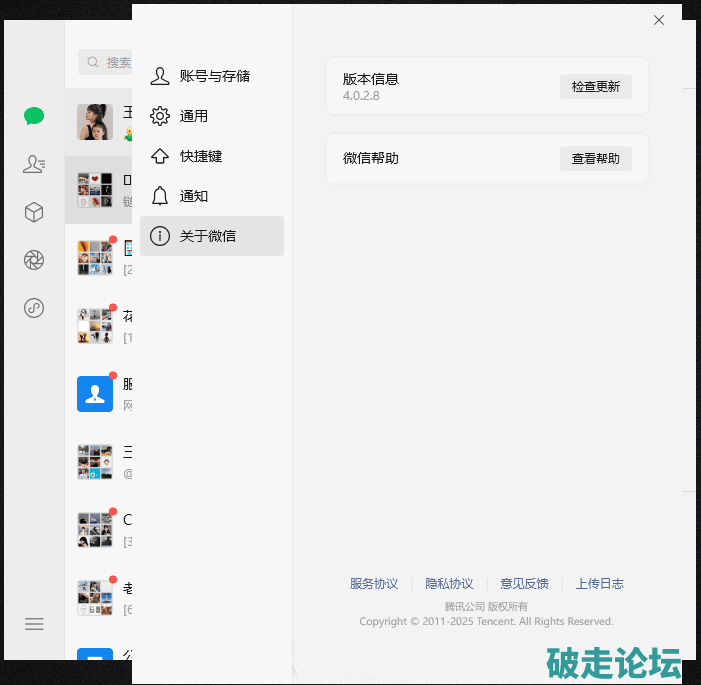Open the Favorites cube icon
The height and width of the screenshot is (685, 701).
click(34, 212)
